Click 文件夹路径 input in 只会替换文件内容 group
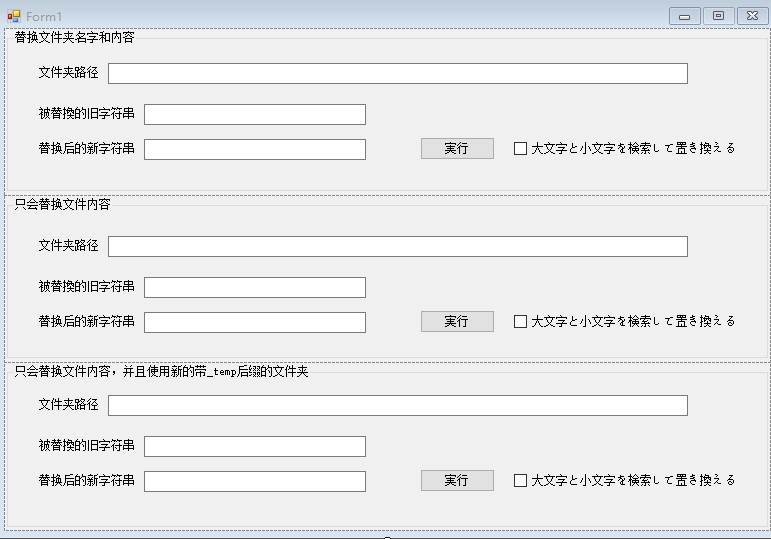Viewport: 771px width, 539px height. (398, 246)
